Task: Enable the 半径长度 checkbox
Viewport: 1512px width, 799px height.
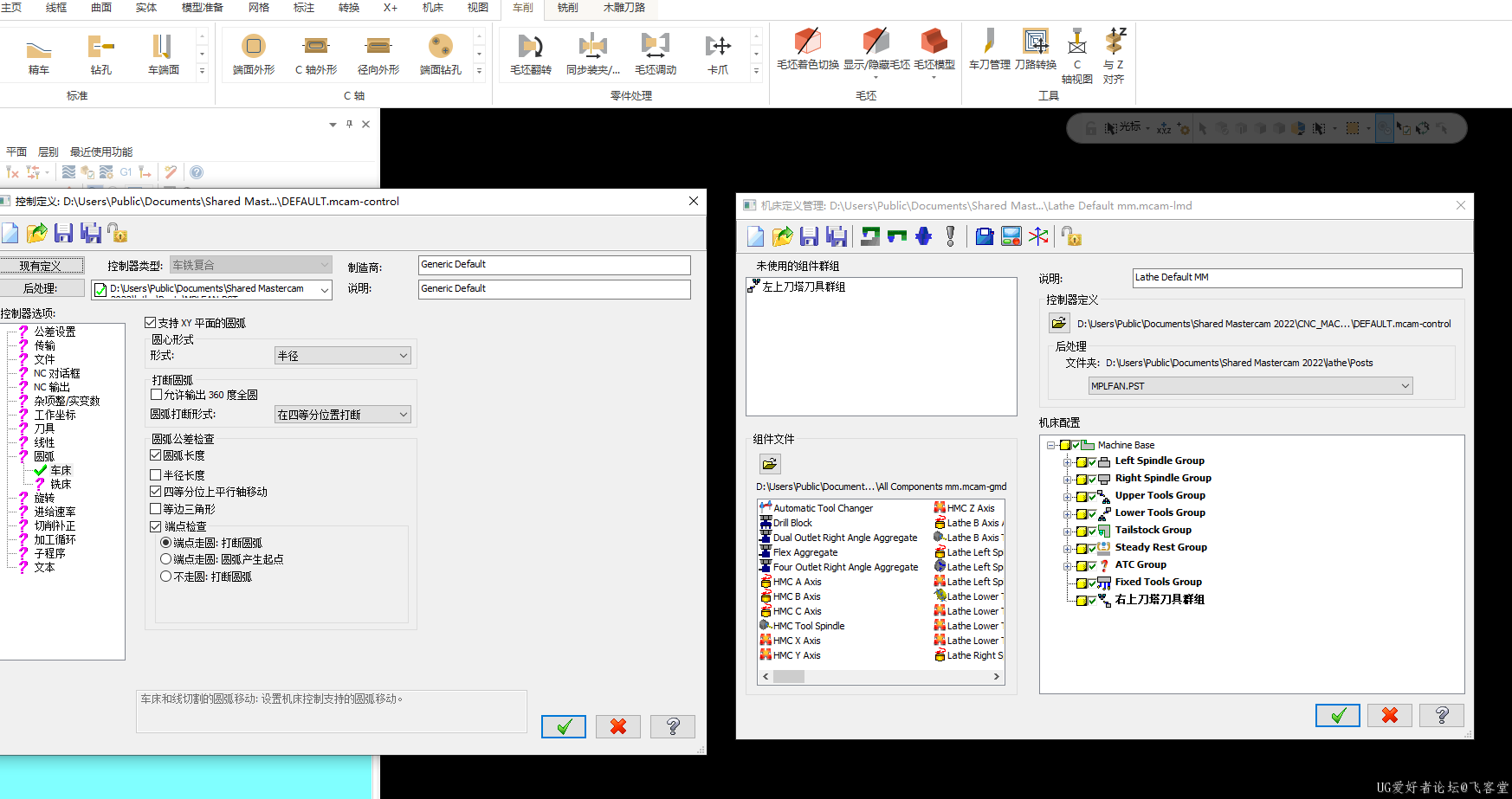Action: pos(156,475)
